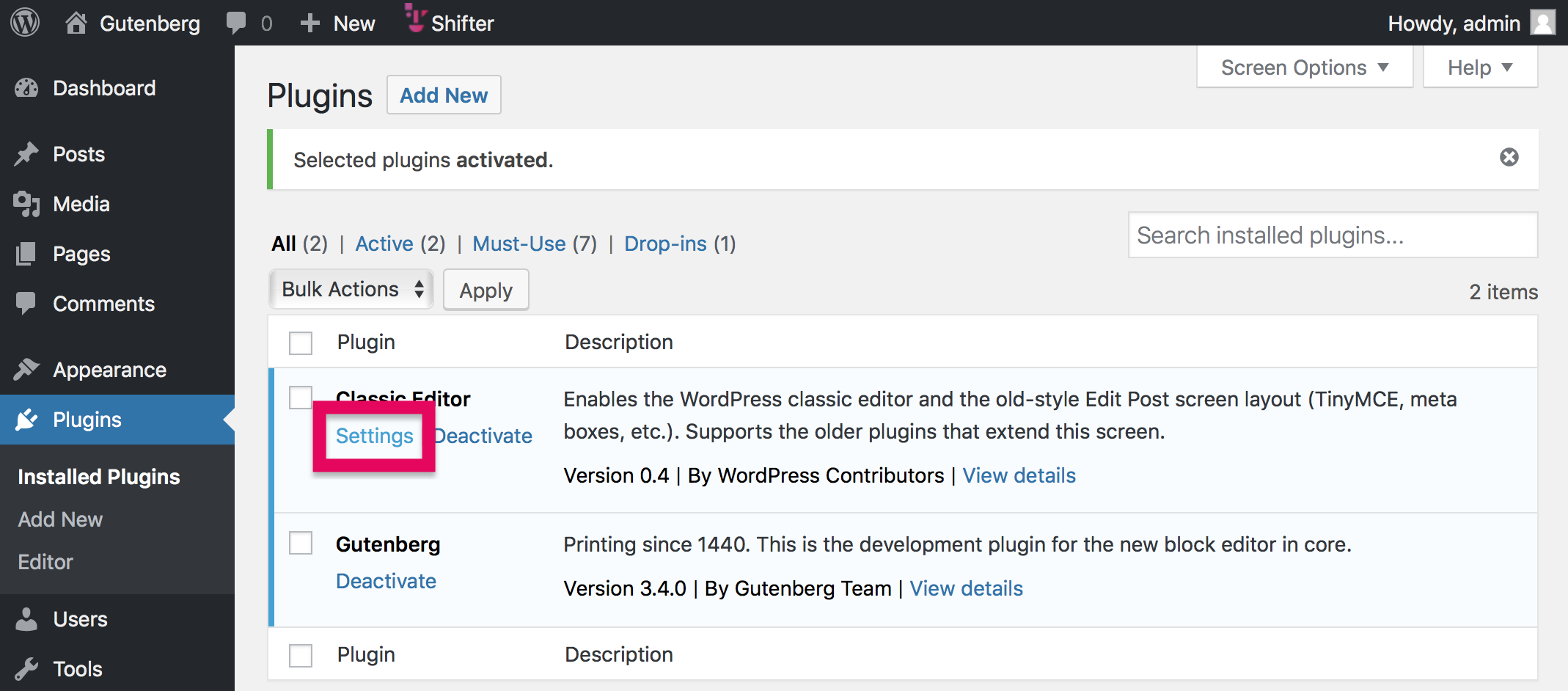
Task: Click the comment count '0' in admin bar
Action: click(x=267, y=23)
